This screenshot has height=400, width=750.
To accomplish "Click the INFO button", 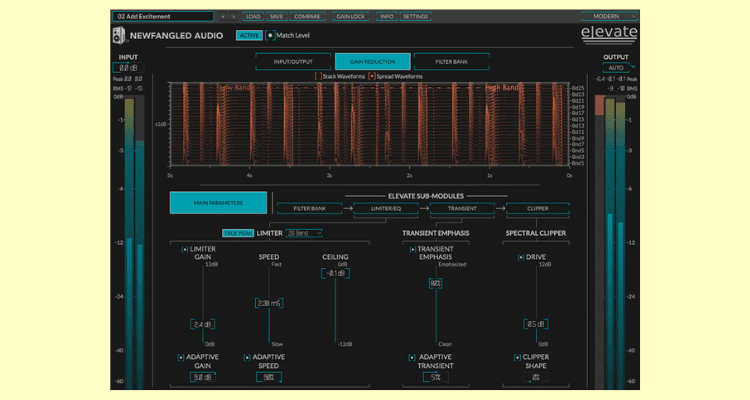I will pyautogui.click(x=386, y=16).
